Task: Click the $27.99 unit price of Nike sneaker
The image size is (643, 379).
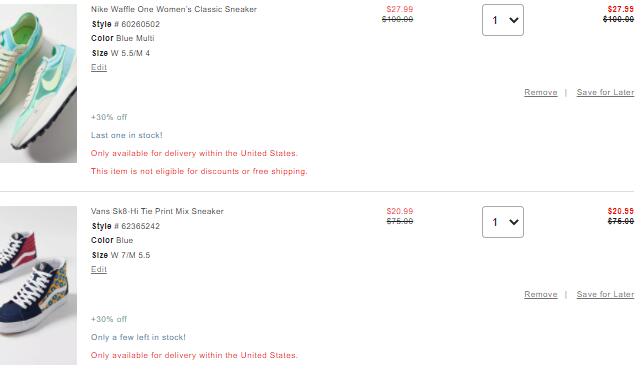Action: click(399, 9)
